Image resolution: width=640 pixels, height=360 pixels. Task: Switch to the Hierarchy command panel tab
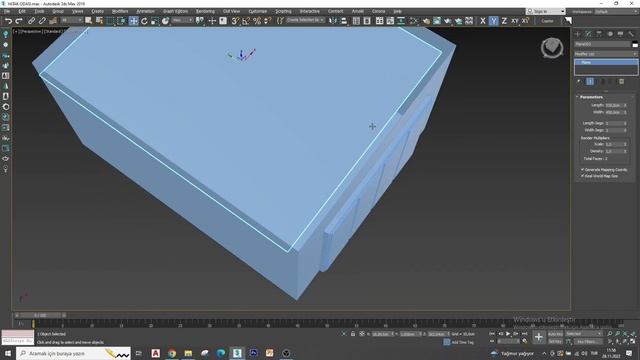(599, 34)
